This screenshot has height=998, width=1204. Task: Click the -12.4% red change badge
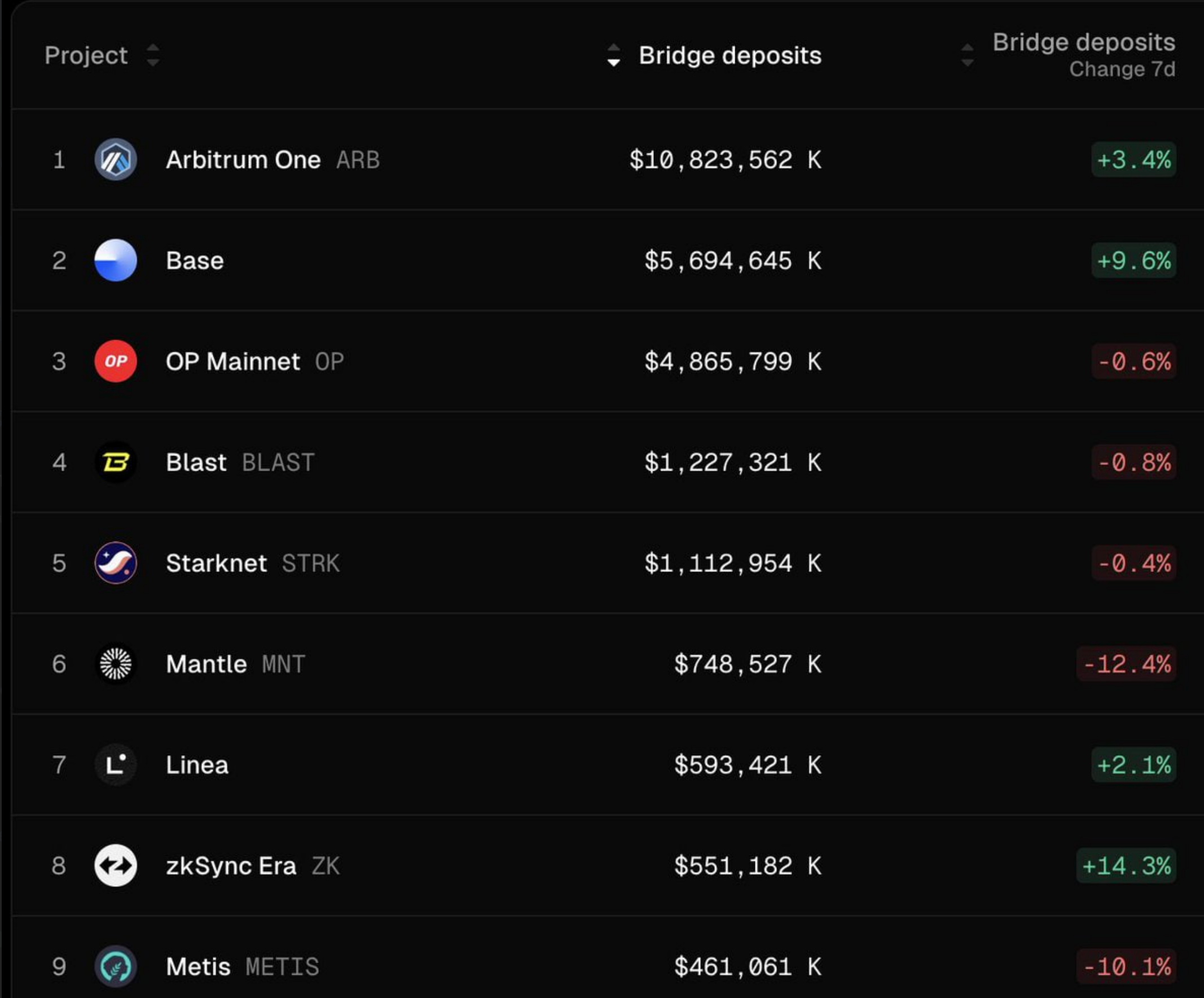1126,664
